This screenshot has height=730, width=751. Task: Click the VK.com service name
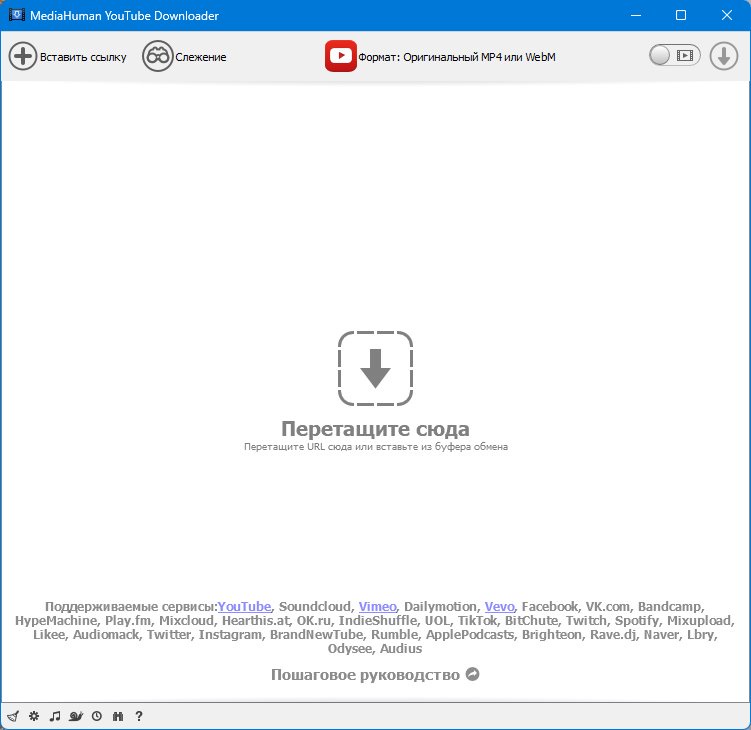coord(608,606)
